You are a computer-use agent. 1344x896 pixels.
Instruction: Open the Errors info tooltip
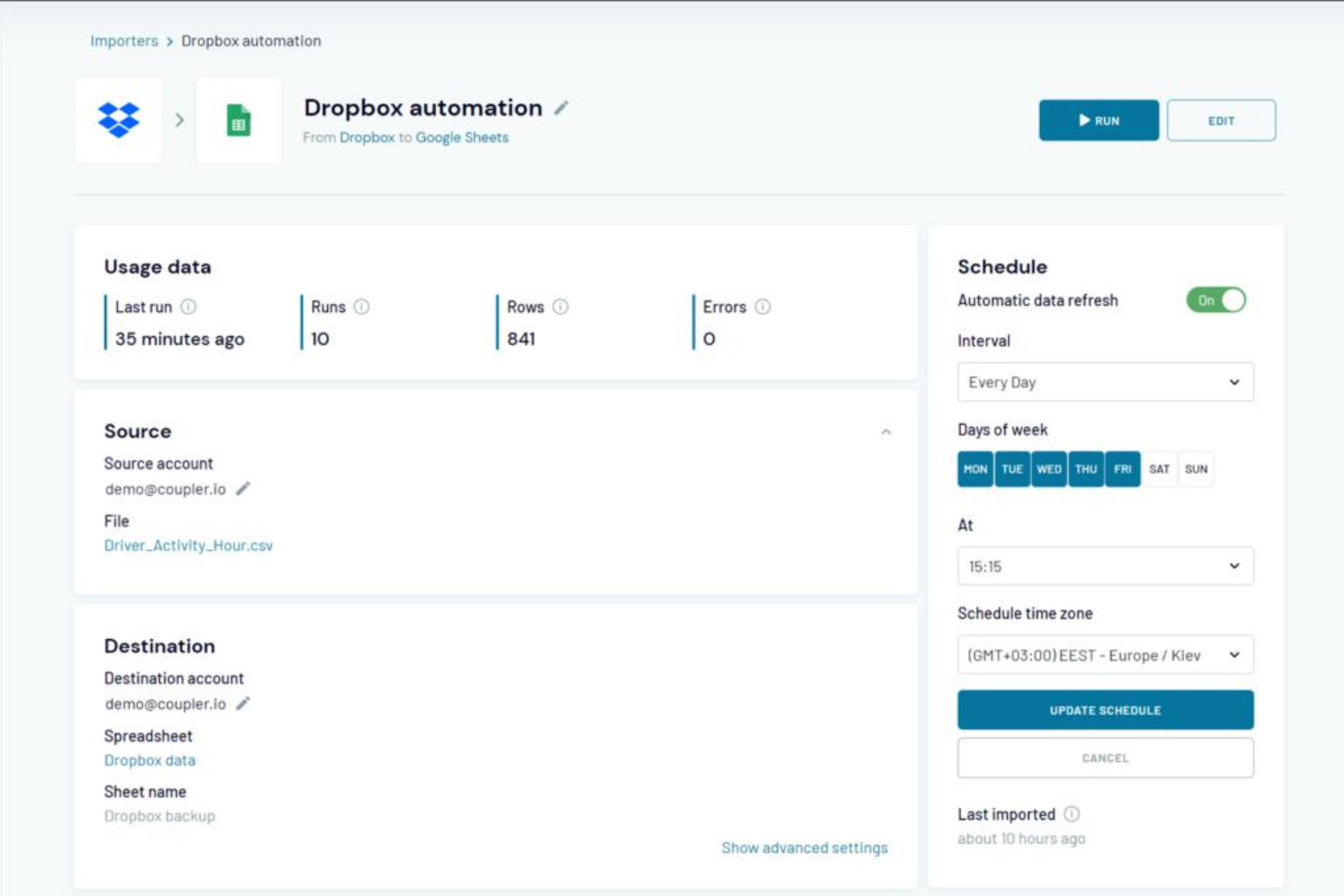[763, 307]
